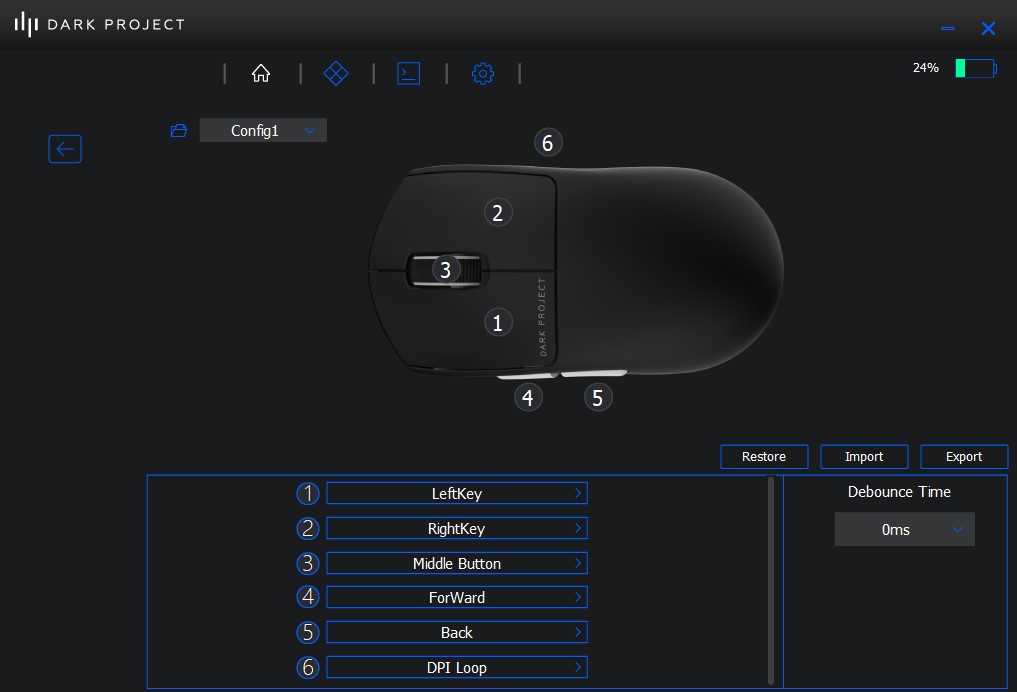
Task: Go back using the left arrow button
Action: [65, 149]
